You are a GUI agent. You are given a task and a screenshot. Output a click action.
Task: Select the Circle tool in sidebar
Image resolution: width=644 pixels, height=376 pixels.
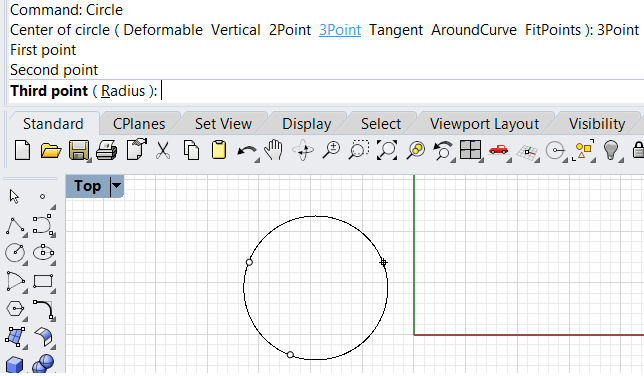(15, 253)
